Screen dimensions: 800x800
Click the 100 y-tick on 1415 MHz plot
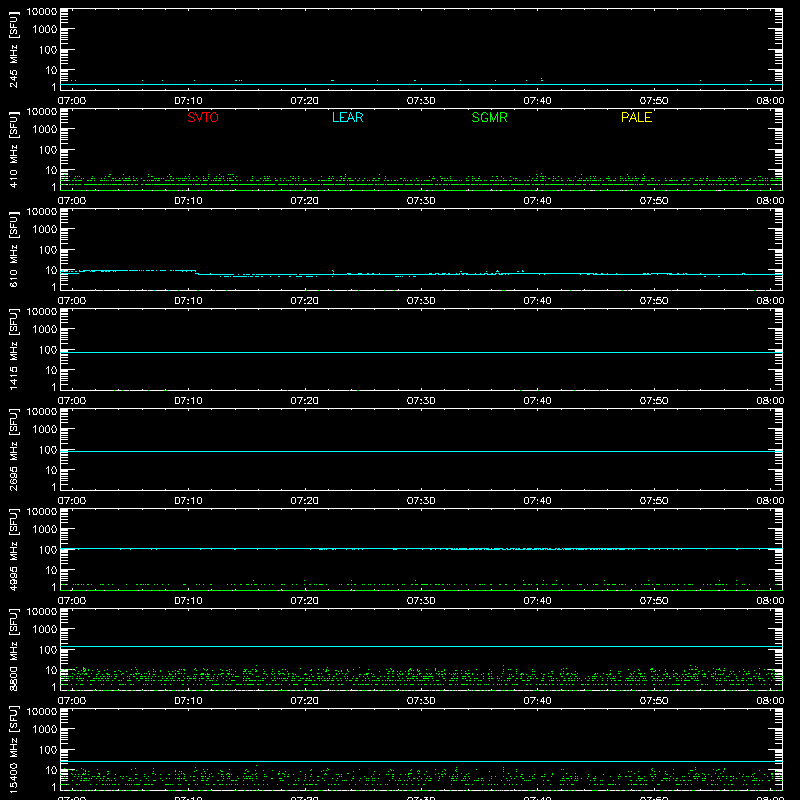click(48, 350)
